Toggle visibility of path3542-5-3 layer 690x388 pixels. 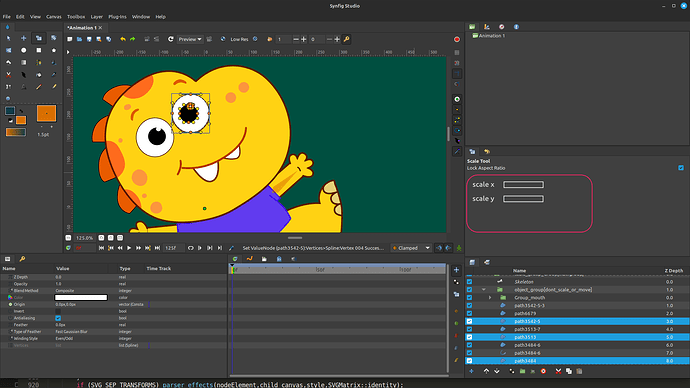click(x=470, y=306)
